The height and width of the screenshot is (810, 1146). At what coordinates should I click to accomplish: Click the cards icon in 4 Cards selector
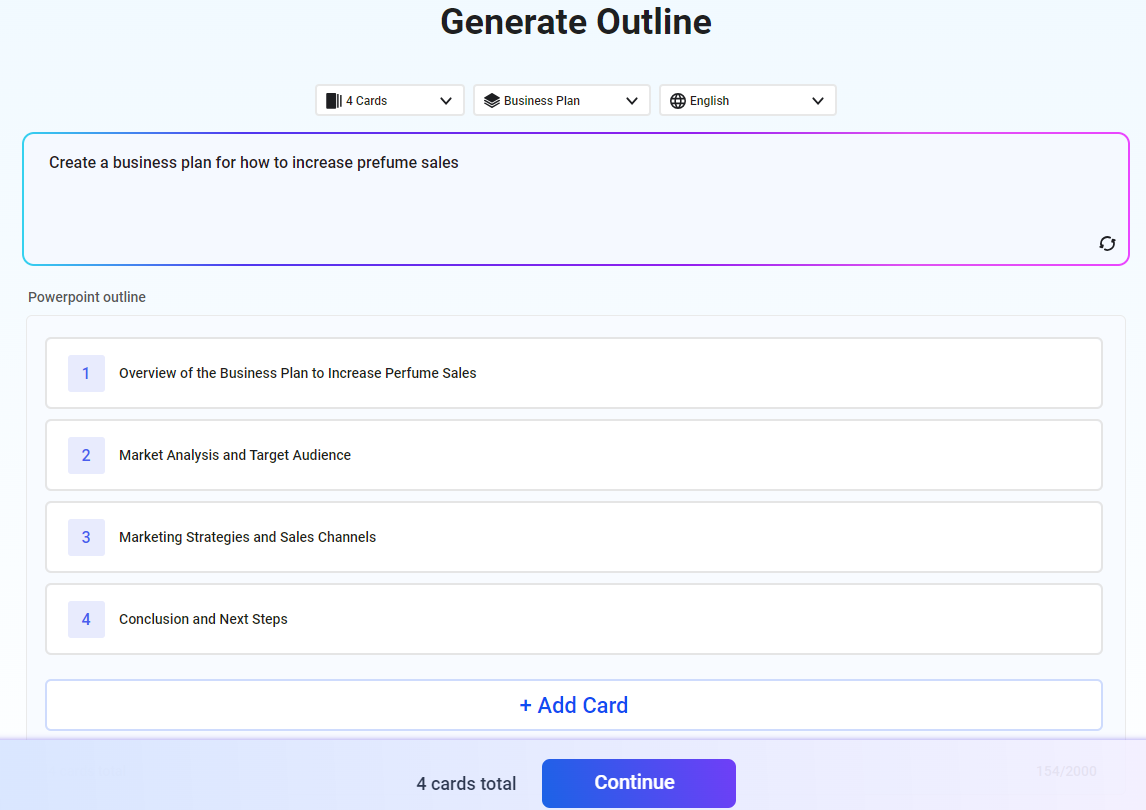pos(334,101)
